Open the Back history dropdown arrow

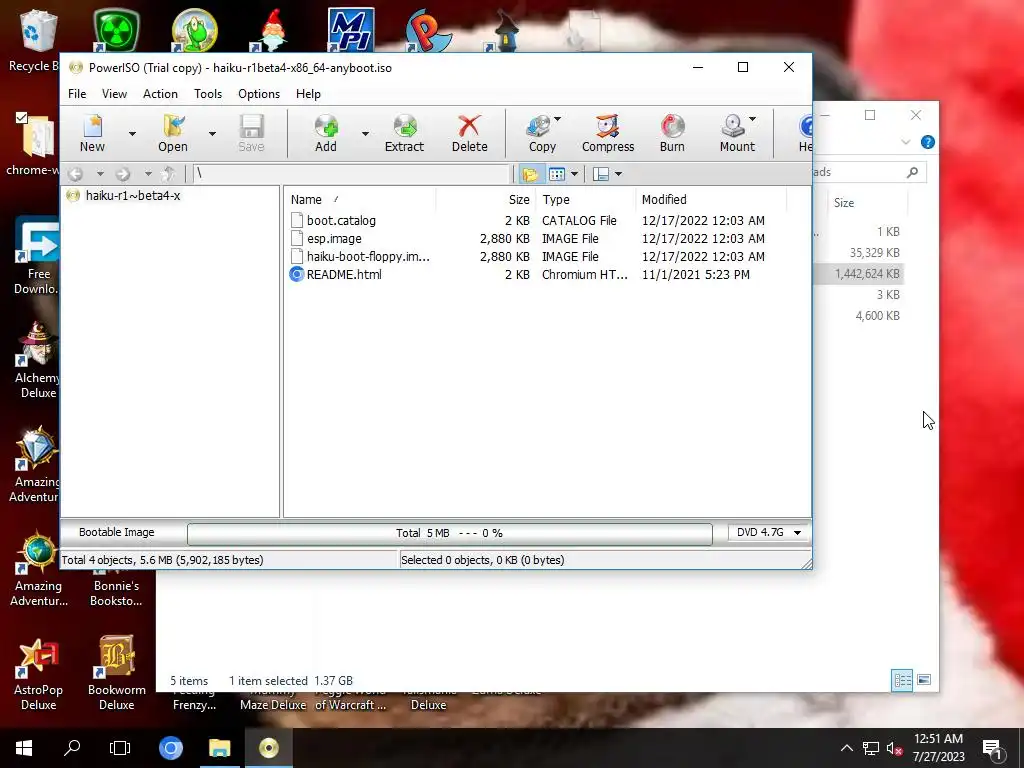100,174
